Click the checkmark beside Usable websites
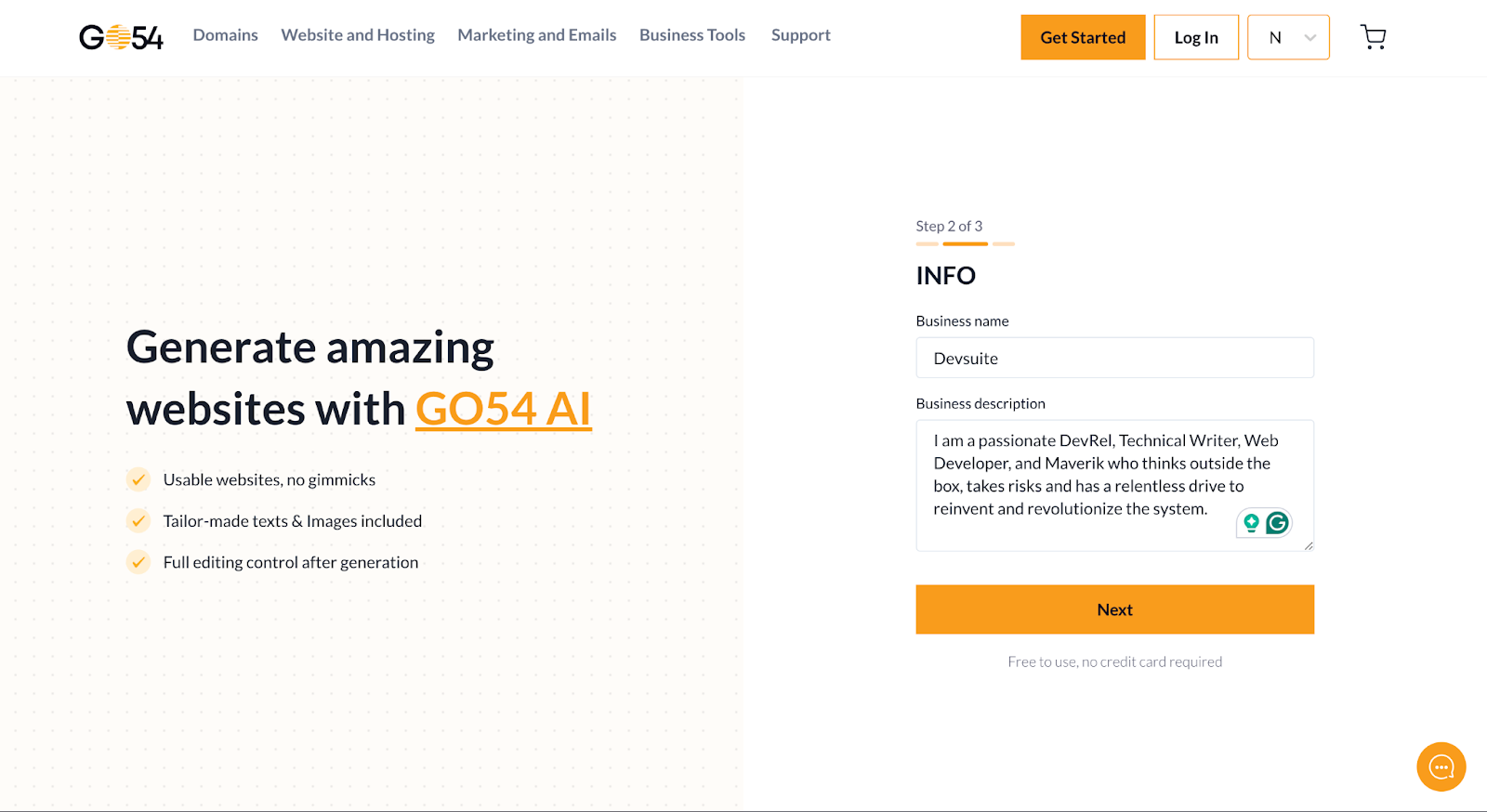 pos(138,479)
